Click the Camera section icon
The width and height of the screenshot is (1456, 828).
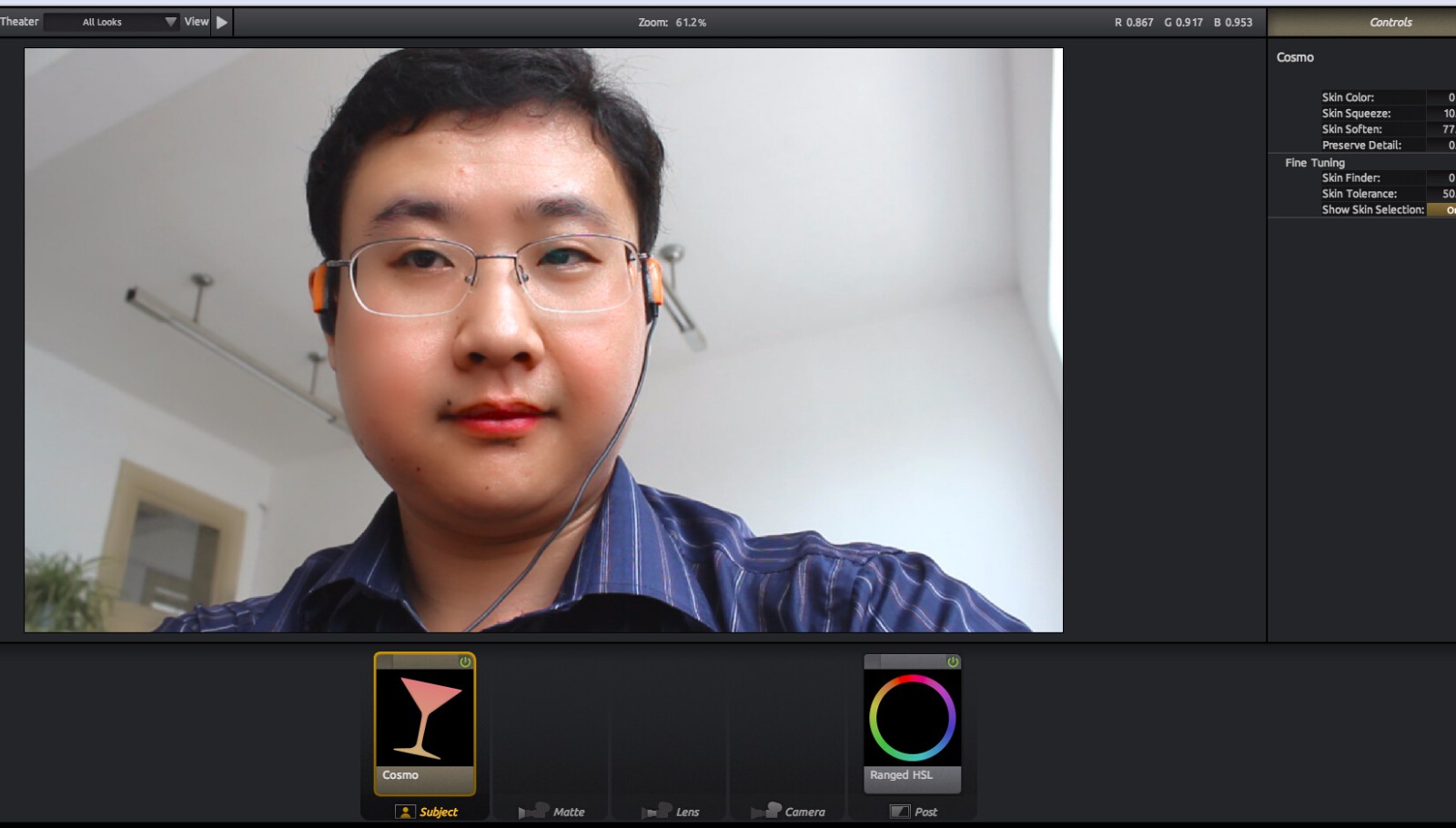pos(767,811)
